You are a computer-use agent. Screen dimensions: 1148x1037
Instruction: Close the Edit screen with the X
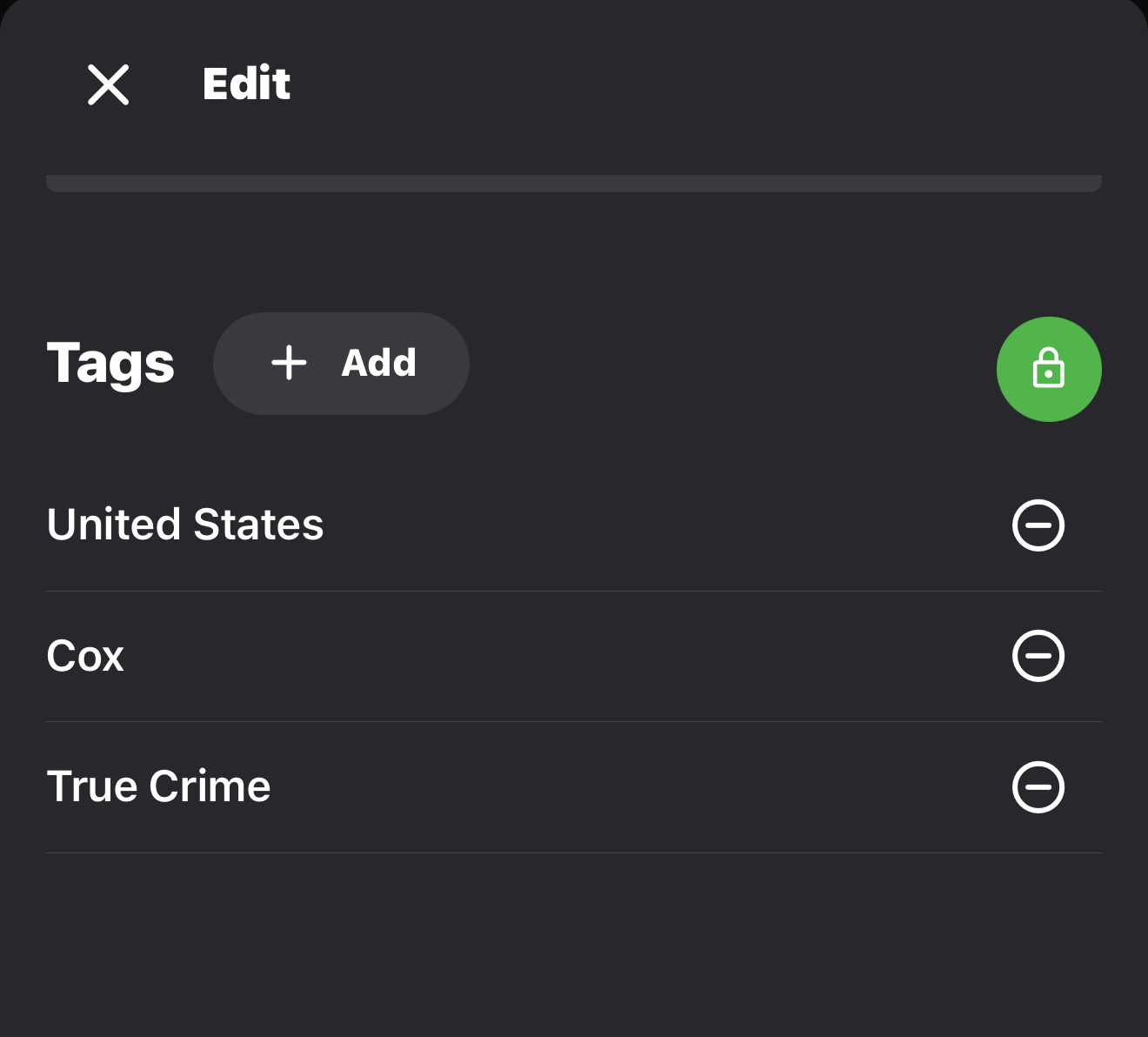click(109, 85)
